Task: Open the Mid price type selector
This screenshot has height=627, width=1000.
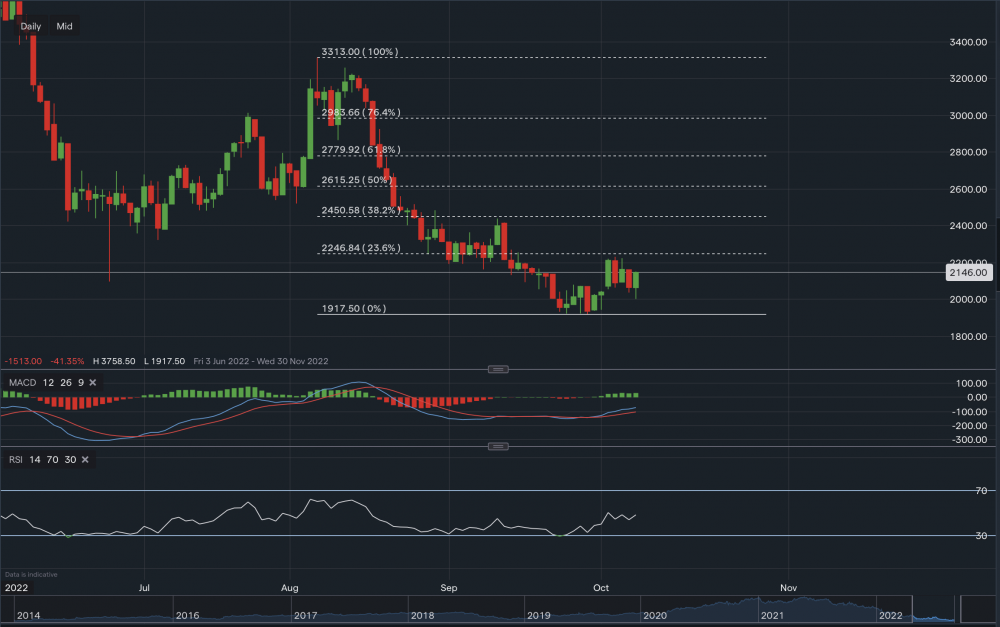Action: 65,26
